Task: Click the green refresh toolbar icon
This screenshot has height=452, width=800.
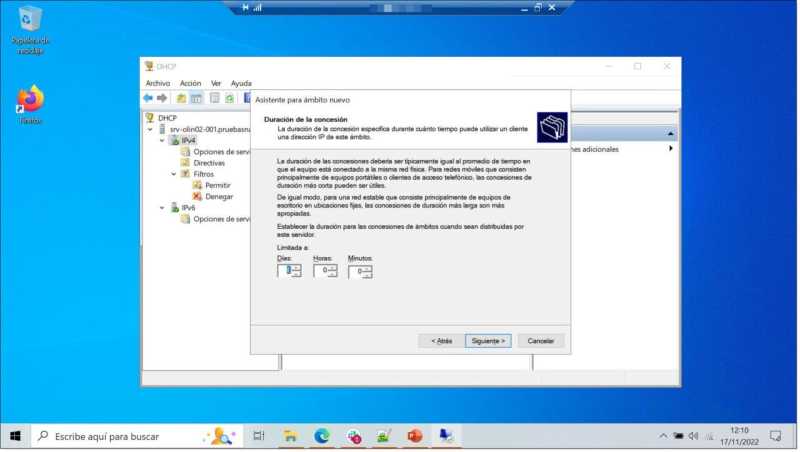Action: point(230,98)
